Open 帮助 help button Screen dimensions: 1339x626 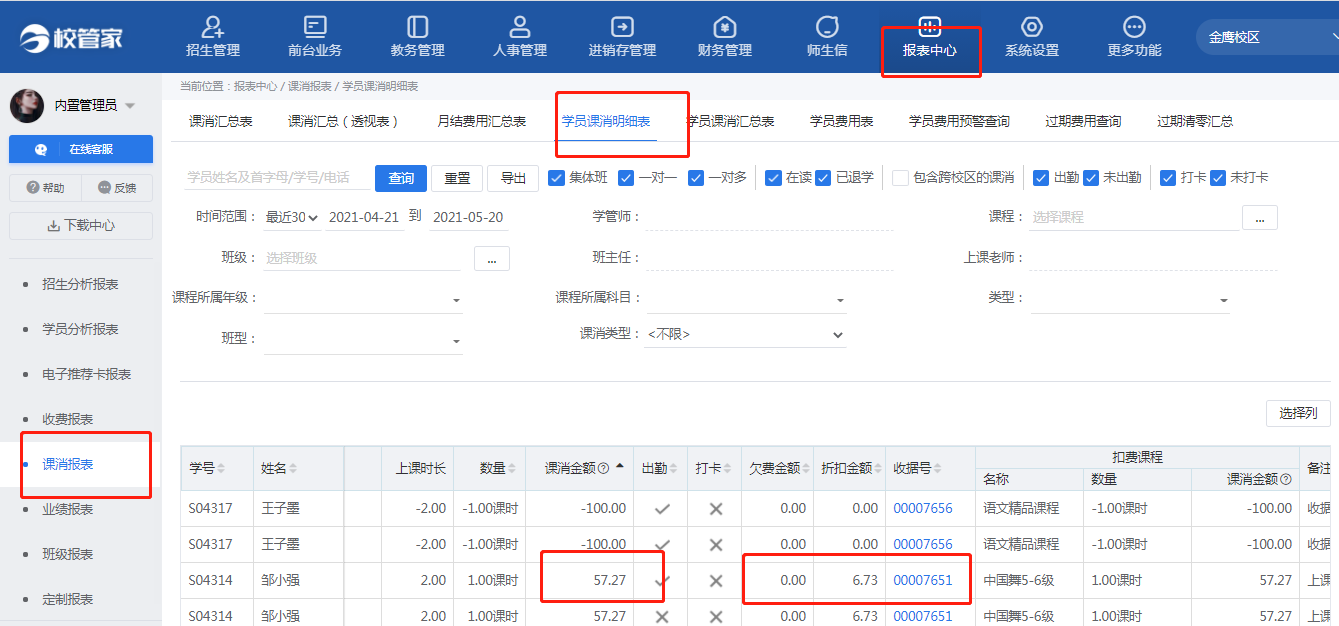point(44,188)
